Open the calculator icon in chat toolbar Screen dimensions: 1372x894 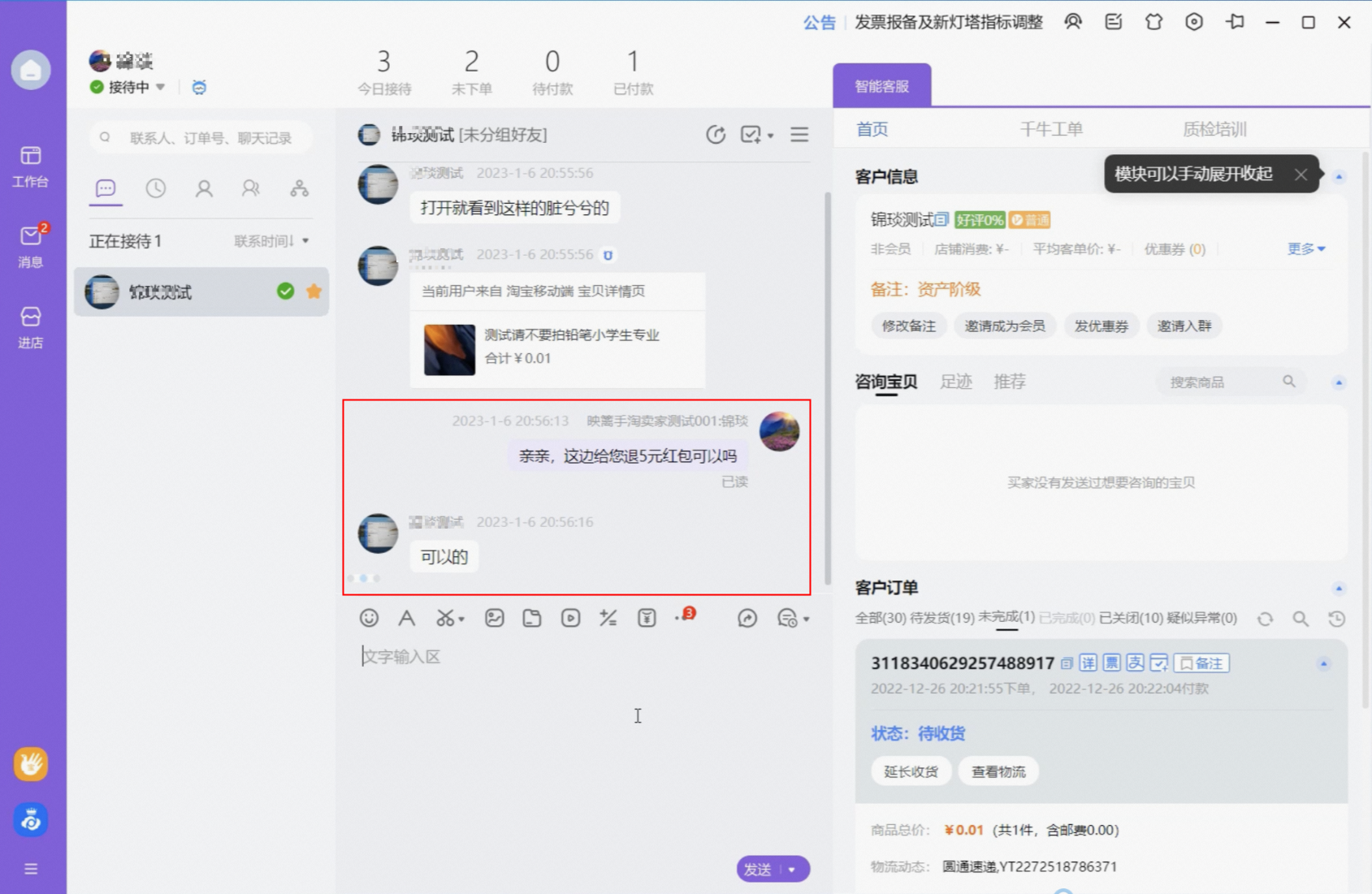pyautogui.click(x=608, y=618)
